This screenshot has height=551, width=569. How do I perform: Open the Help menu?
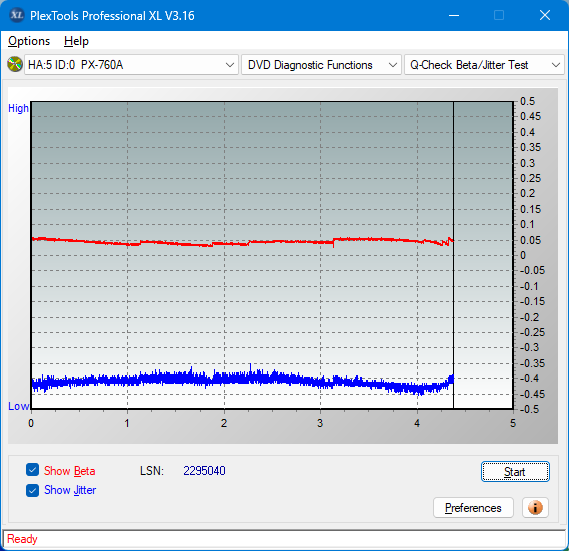[x=76, y=41]
